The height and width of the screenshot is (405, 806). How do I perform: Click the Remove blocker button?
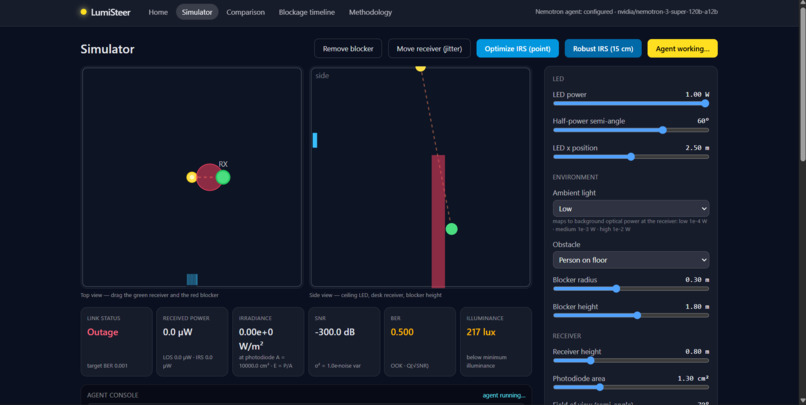click(x=348, y=48)
